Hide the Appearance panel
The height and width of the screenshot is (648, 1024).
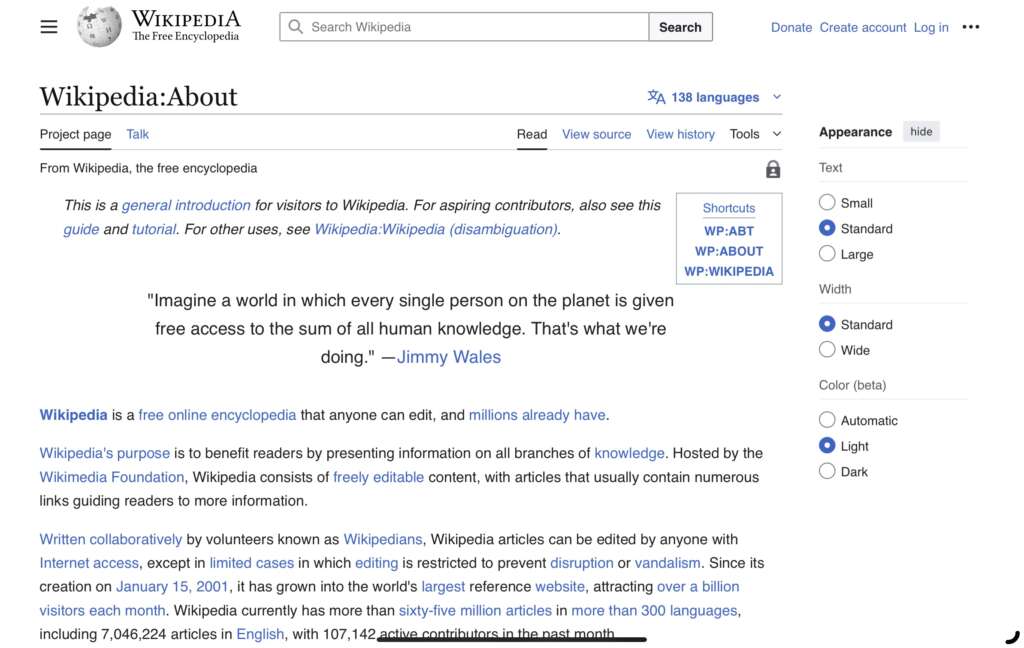click(x=921, y=132)
